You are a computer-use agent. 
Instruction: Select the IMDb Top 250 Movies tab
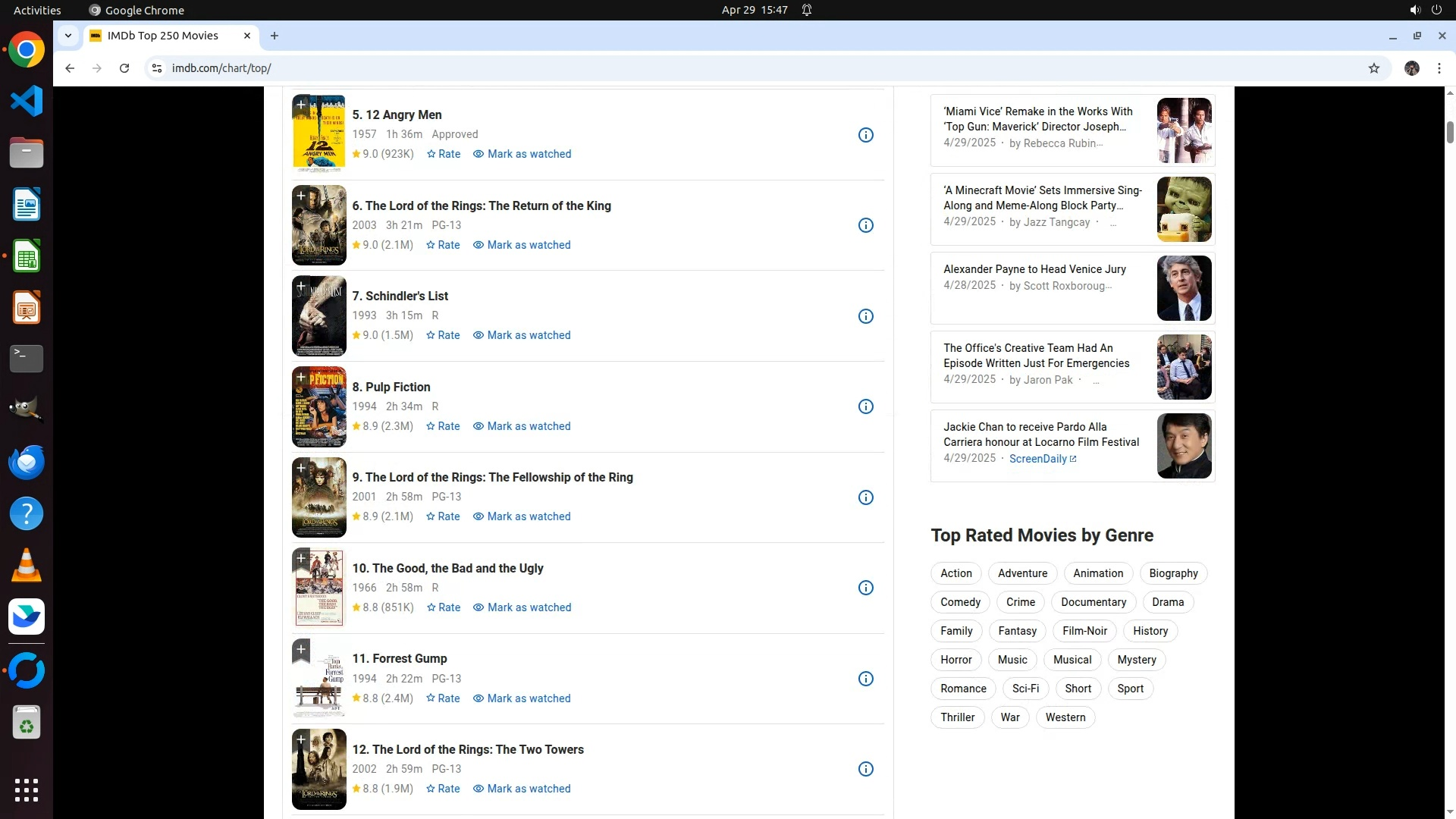[x=163, y=36]
